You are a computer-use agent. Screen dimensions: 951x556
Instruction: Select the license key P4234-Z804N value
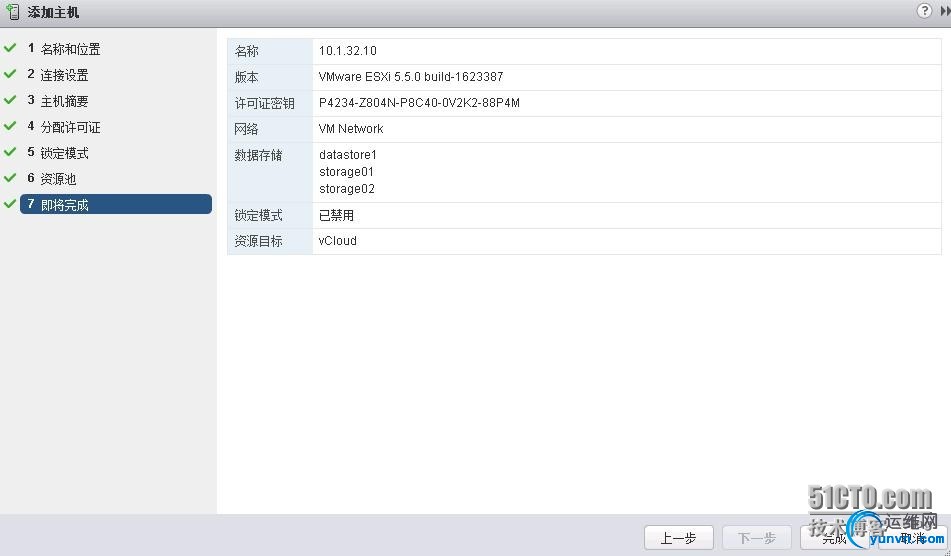coord(419,103)
